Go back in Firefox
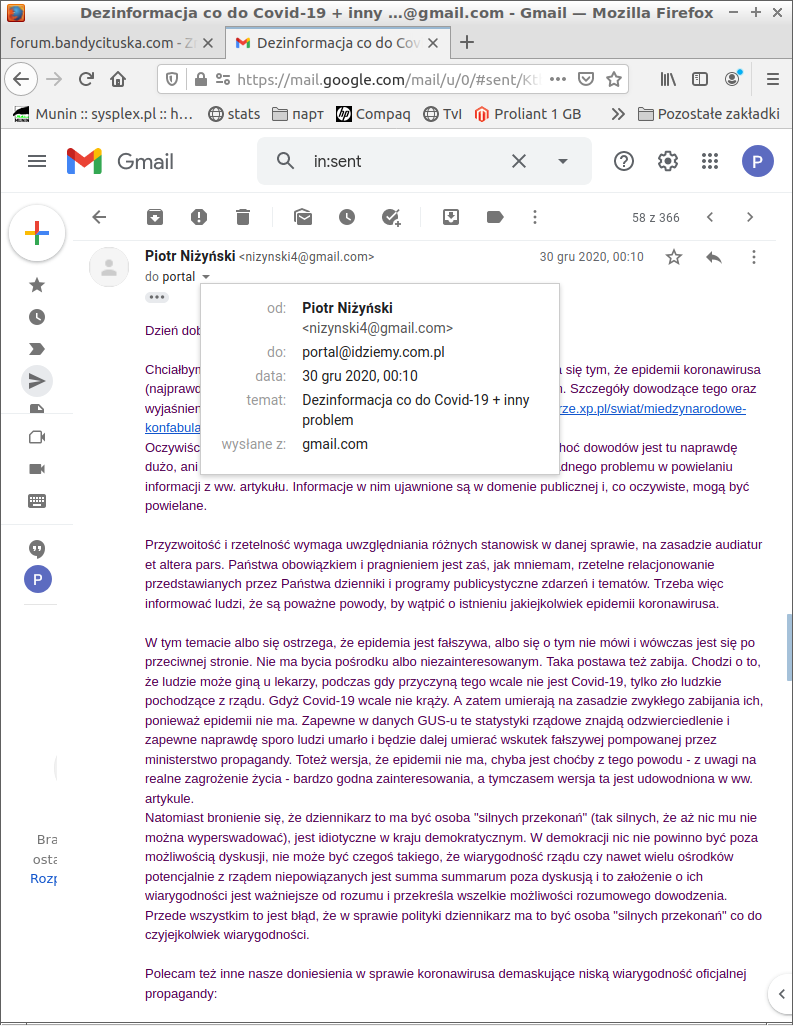This screenshot has width=793, height=1026. click(21, 79)
